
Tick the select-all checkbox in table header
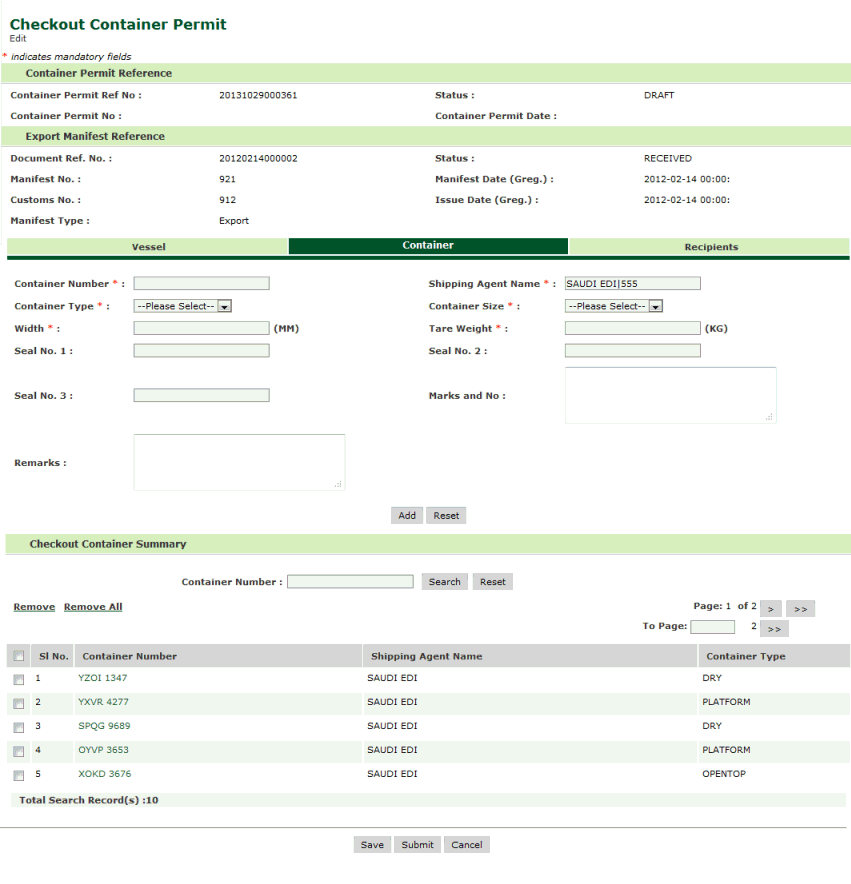pos(18,656)
